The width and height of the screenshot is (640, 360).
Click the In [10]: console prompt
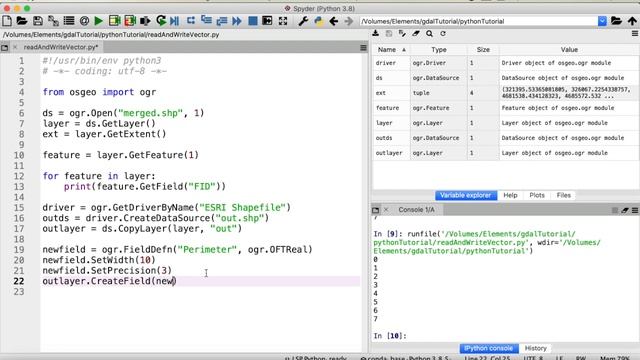click(390, 336)
